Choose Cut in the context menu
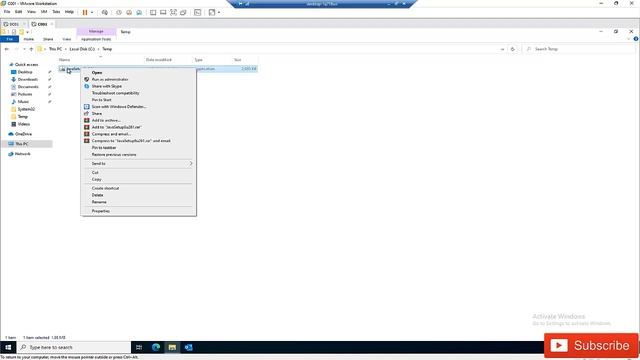640x360 pixels. tap(138, 172)
